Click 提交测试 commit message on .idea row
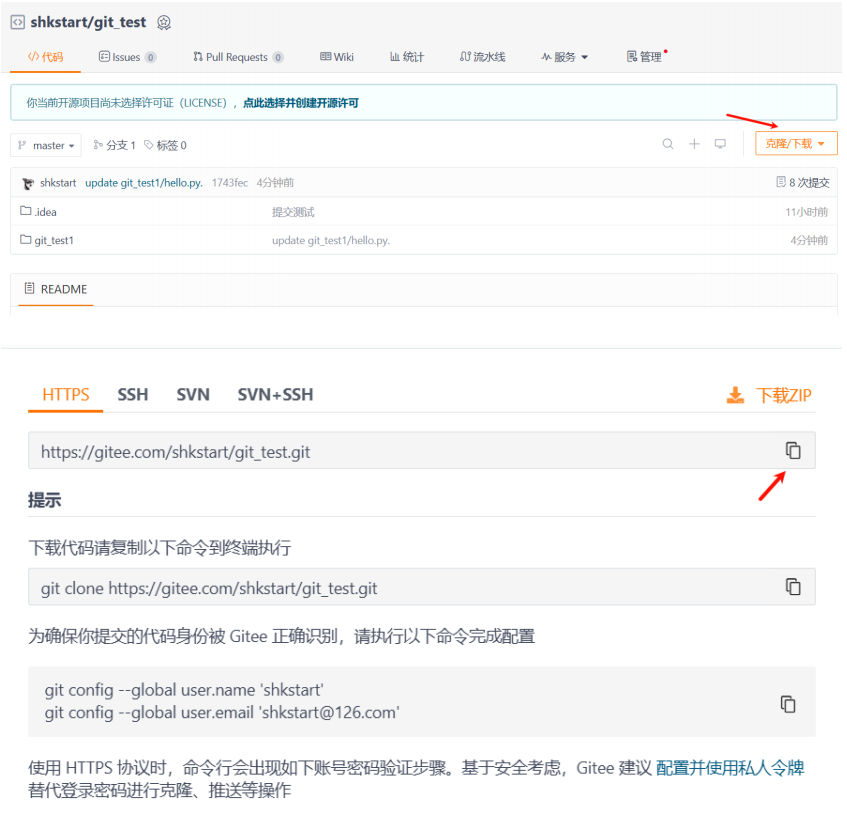This screenshot has width=847, height=817. click(x=293, y=212)
